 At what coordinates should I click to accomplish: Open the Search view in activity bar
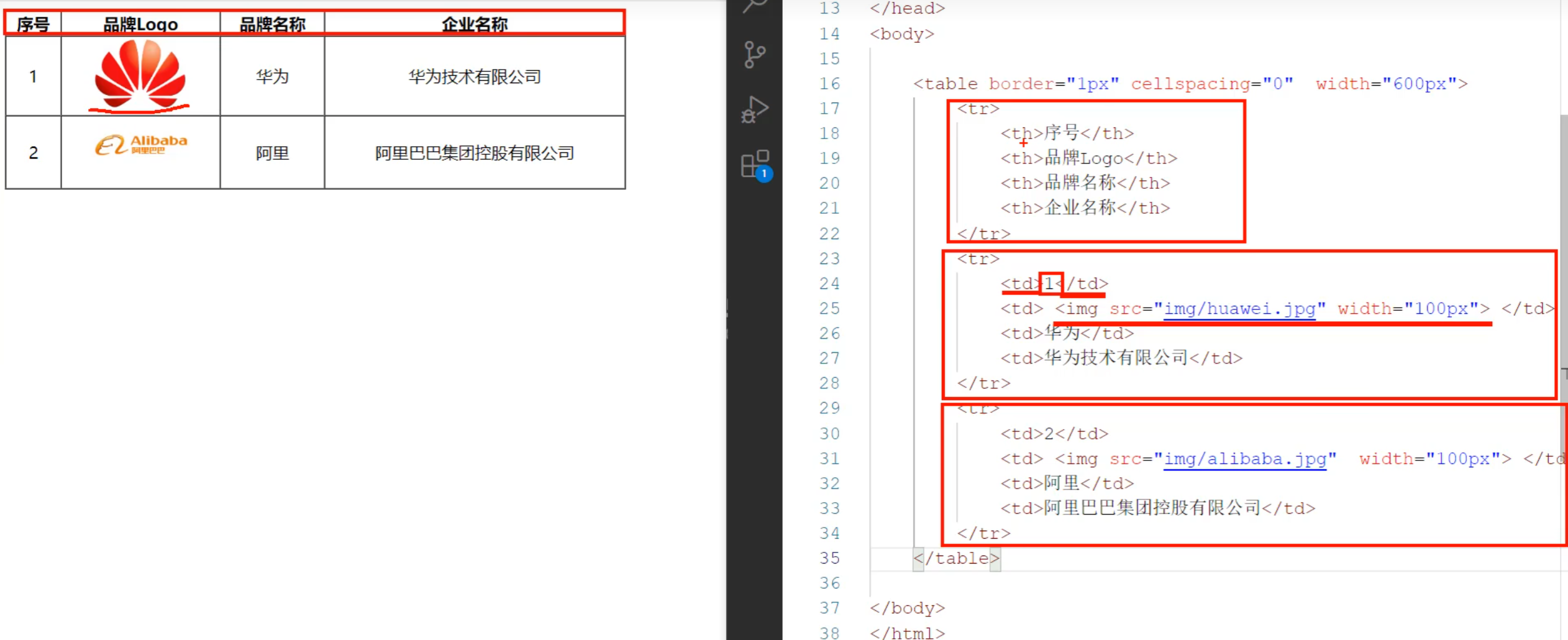(x=755, y=6)
